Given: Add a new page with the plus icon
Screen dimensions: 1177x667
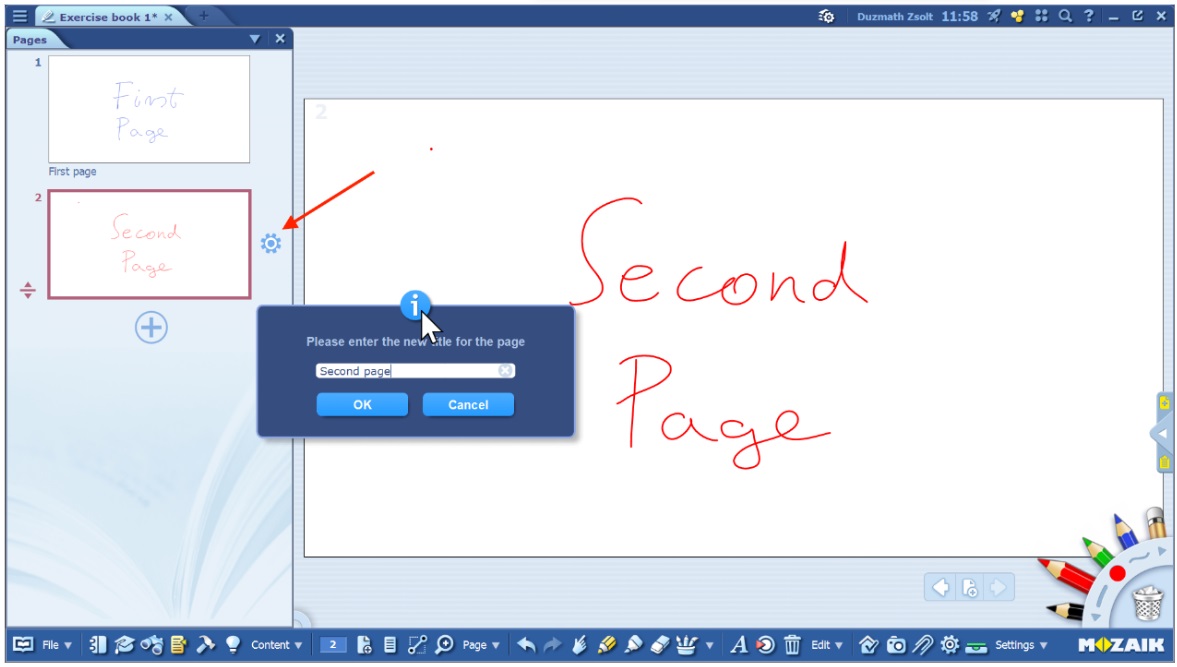Looking at the screenshot, I should (151, 327).
